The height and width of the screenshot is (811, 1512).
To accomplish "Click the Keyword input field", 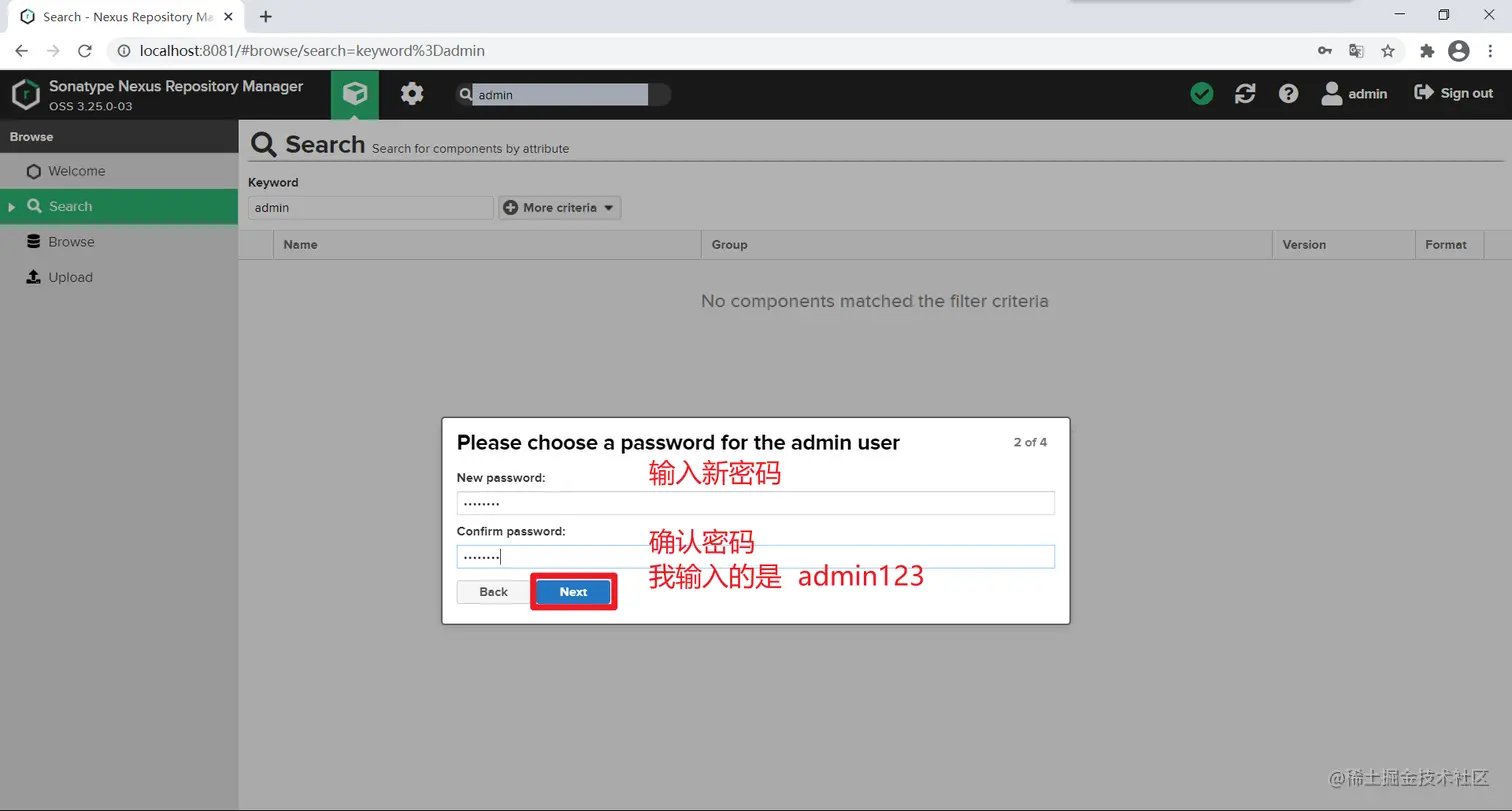I will click(371, 208).
